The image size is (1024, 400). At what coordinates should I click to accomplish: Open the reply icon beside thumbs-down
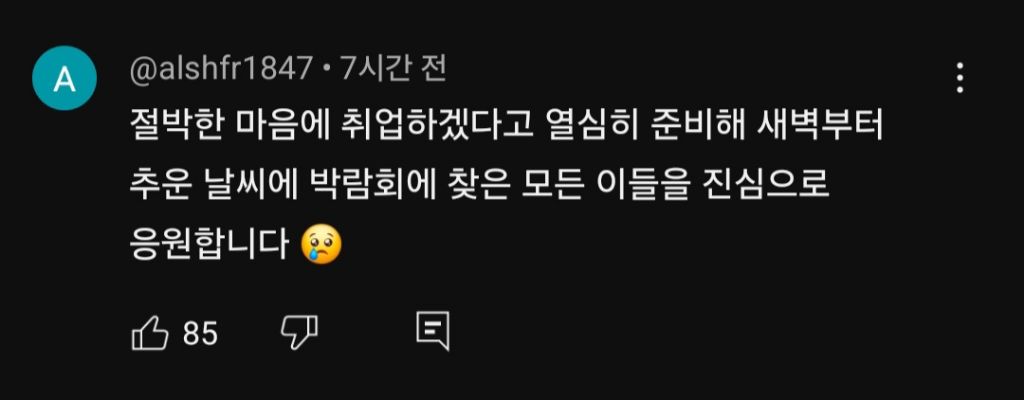(433, 332)
